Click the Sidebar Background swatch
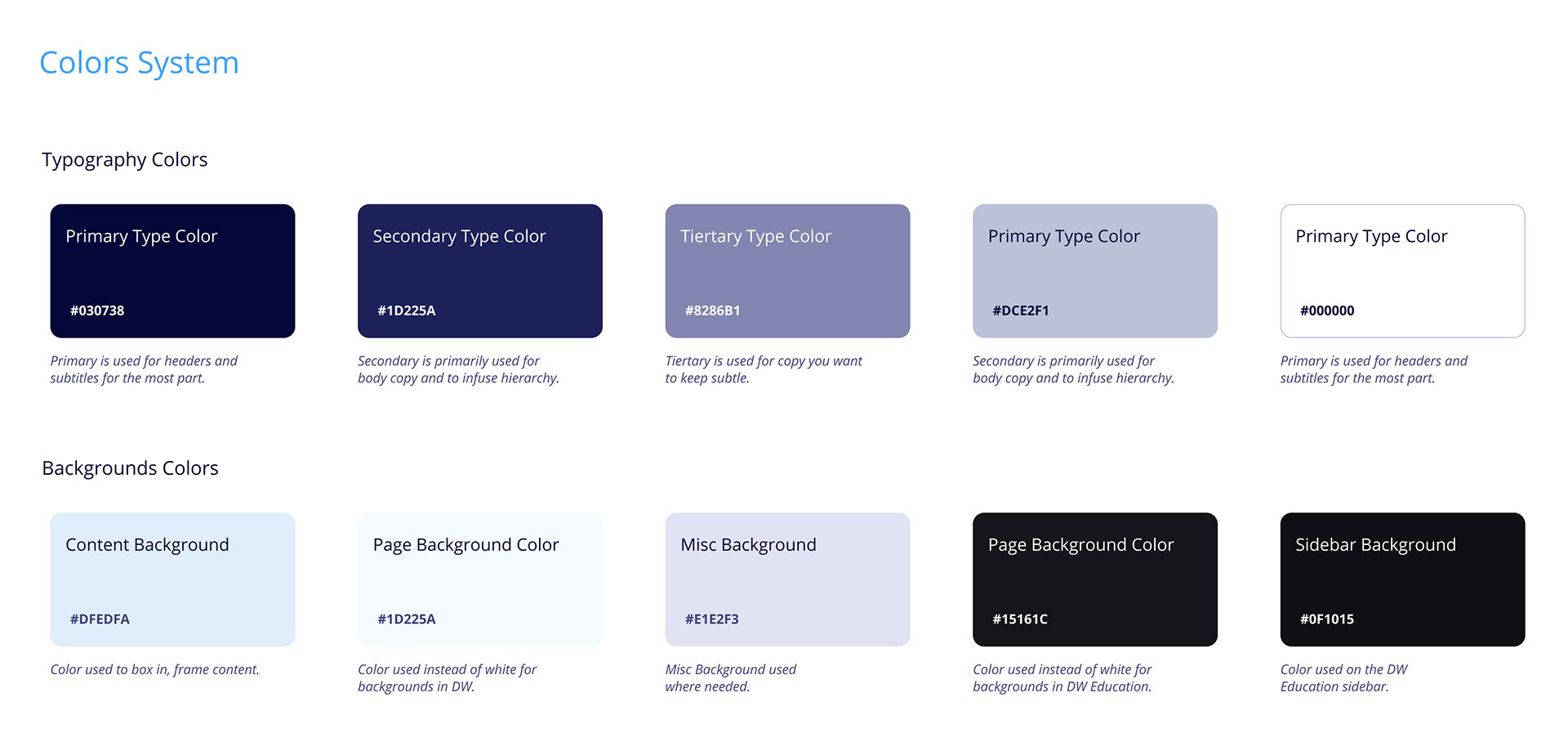This screenshot has height=751, width=1568. [1402, 579]
